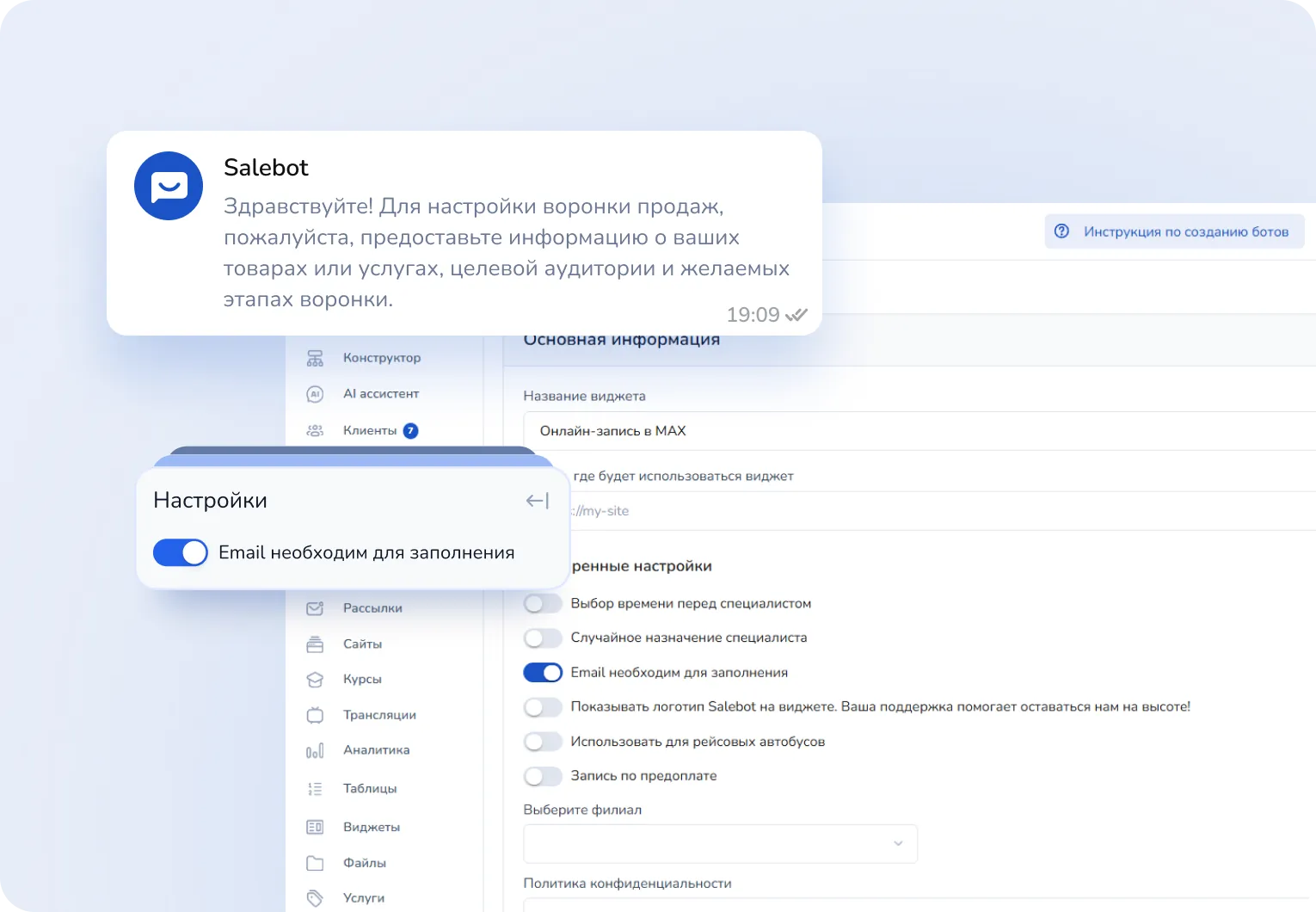Click the Клиенты people icon
Image resolution: width=1316 pixels, height=912 pixels.
315,431
